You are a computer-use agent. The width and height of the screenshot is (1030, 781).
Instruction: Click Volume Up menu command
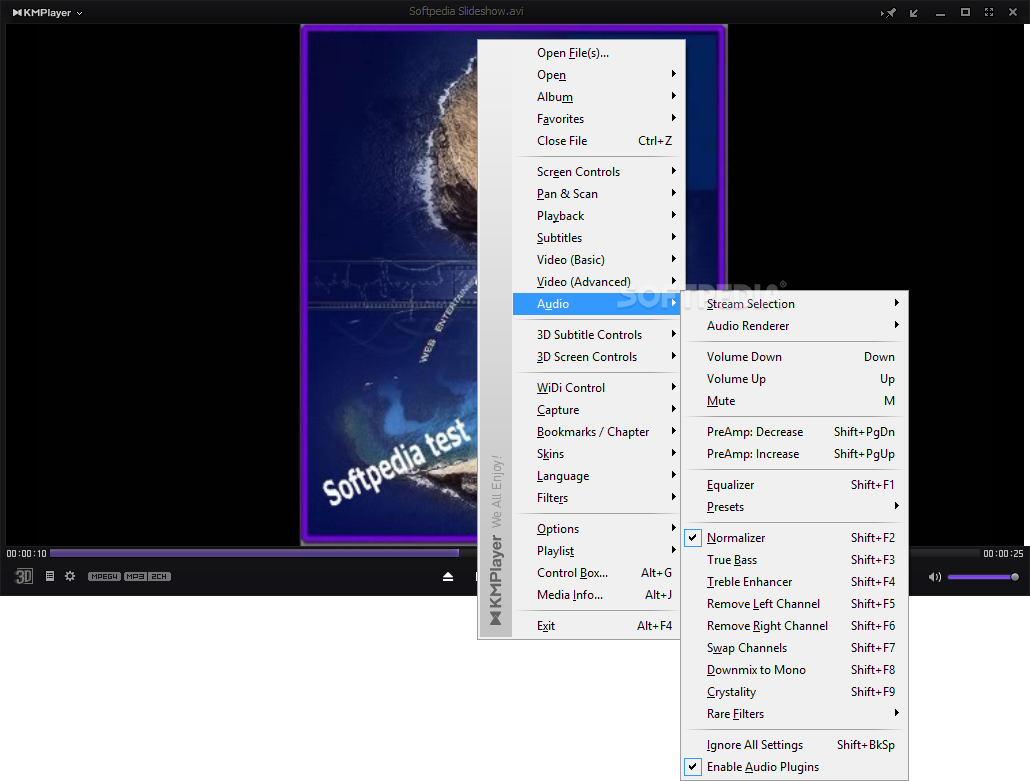795,379
